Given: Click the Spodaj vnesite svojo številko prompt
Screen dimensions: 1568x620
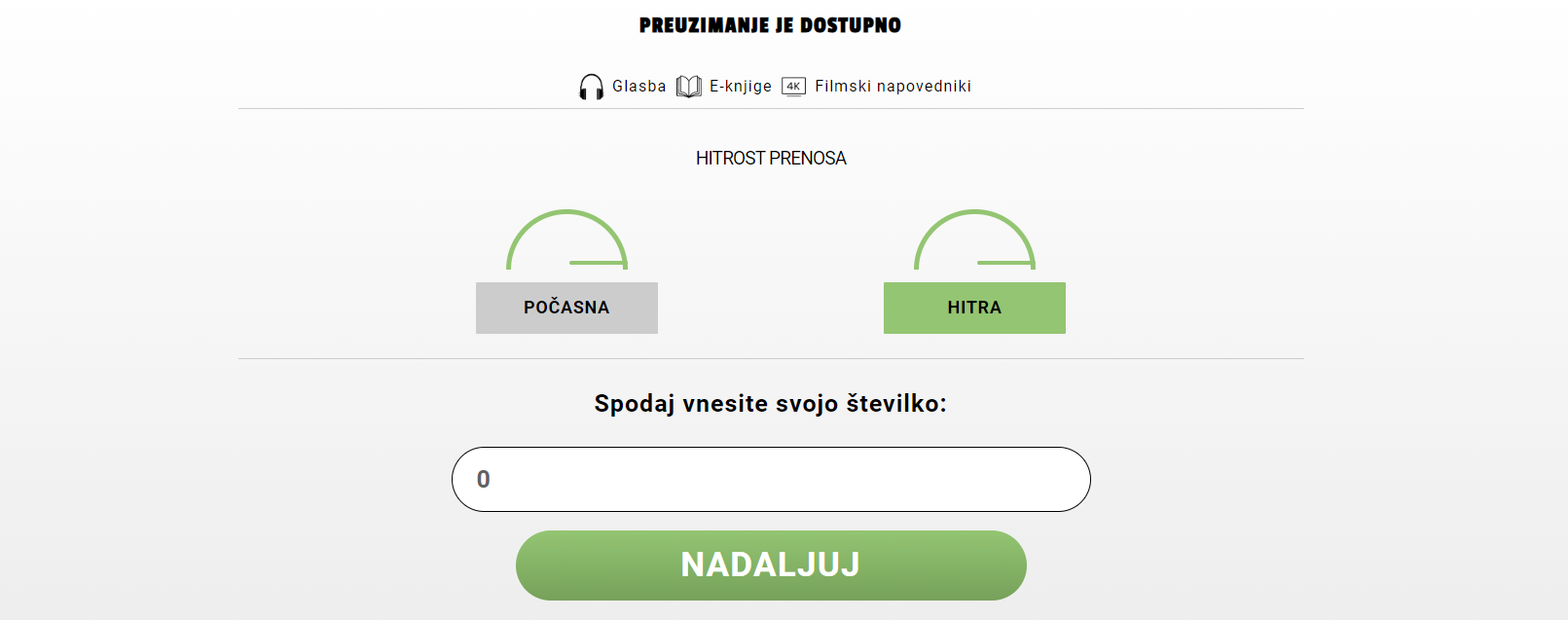Looking at the screenshot, I should [770, 404].
